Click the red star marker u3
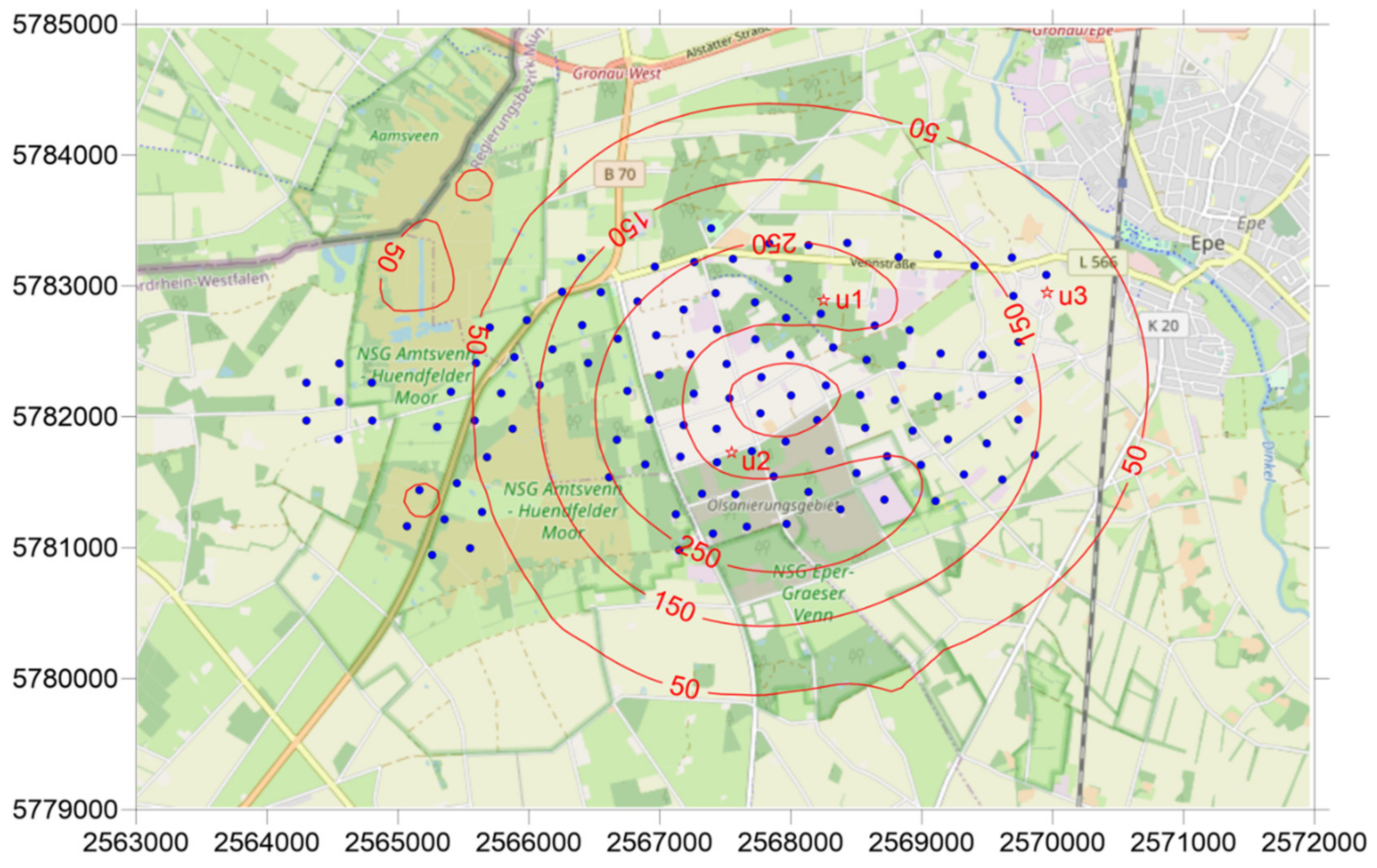Image resolution: width=1377 pixels, height=868 pixels. coord(1047,293)
